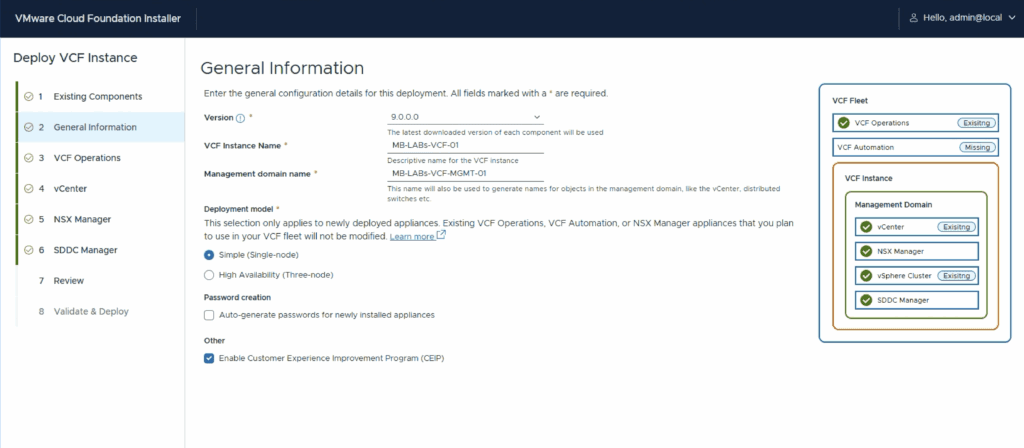The image size is (1024, 448).
Task: Open the VCF Operations wizard step
Action: click(x=87, y=158)
